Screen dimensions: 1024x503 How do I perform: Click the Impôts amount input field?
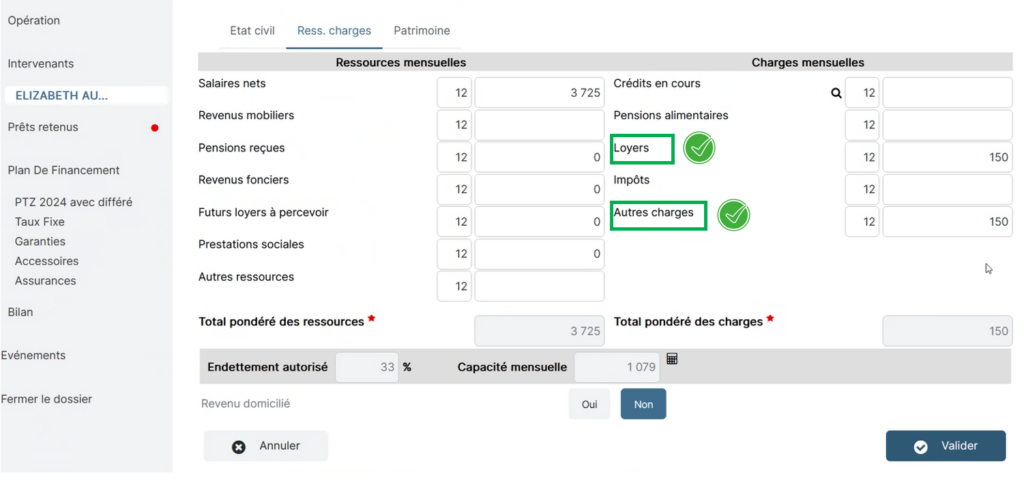click(x=947, y=189)
